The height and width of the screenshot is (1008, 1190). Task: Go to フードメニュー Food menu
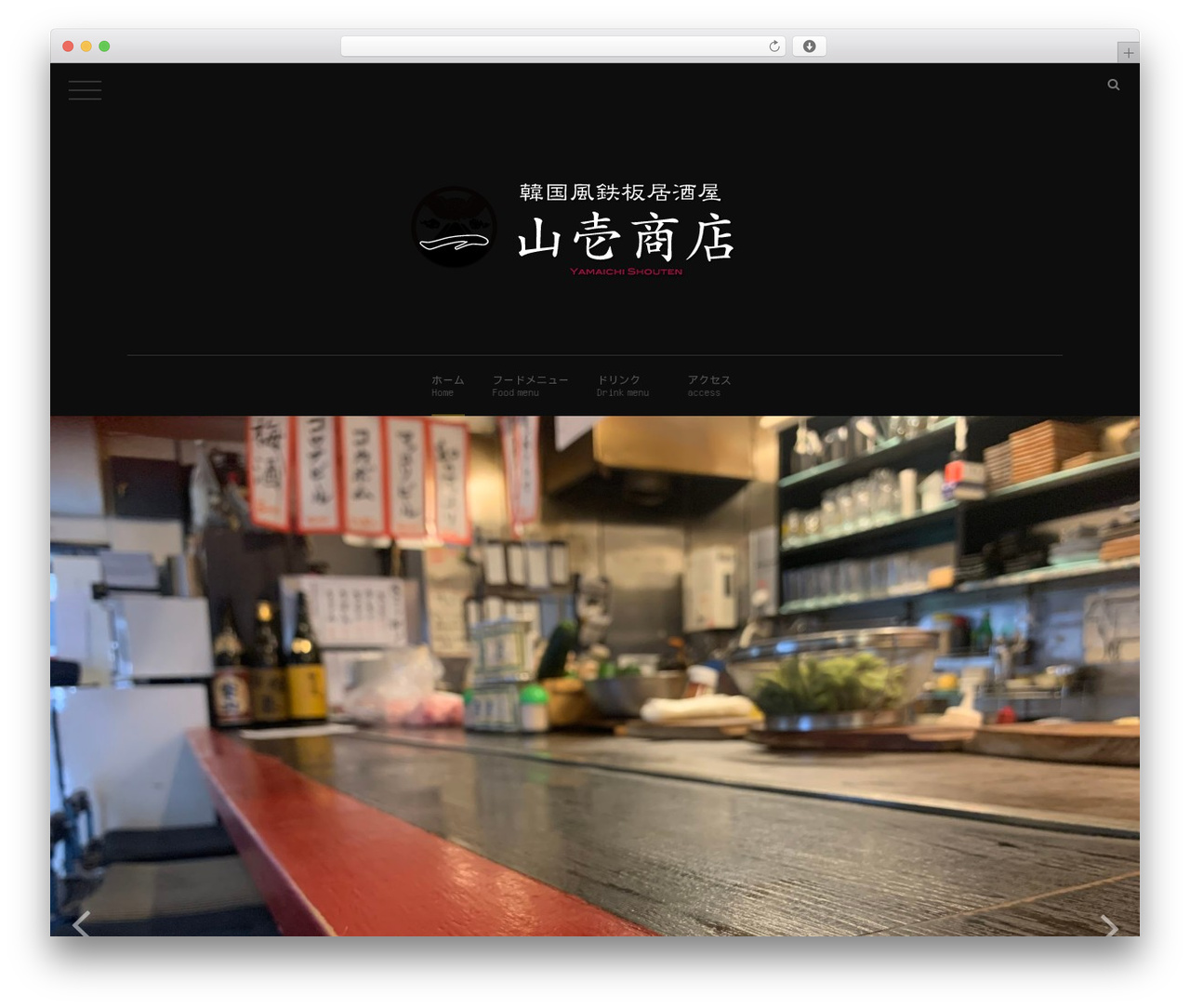click(530, 386)
